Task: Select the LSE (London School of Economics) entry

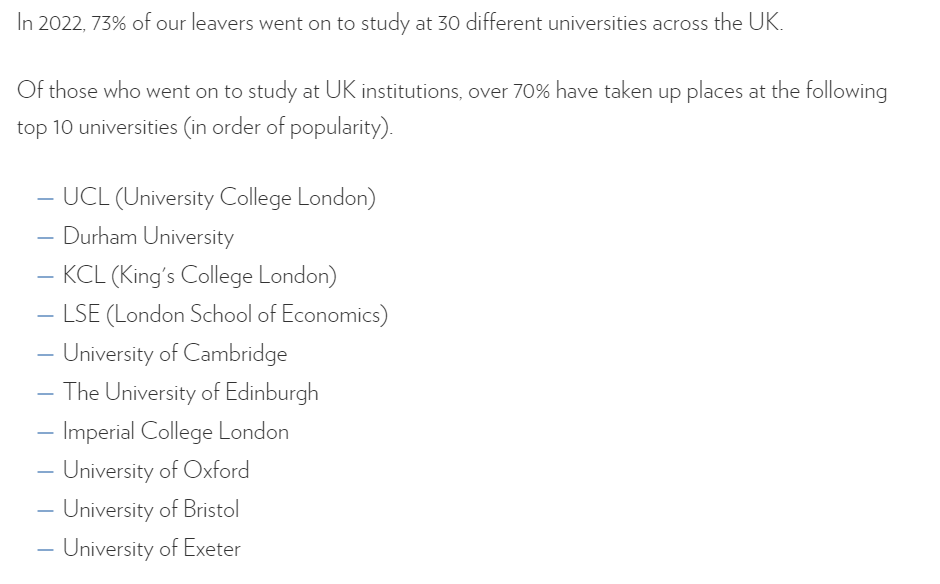Action: 225,315
